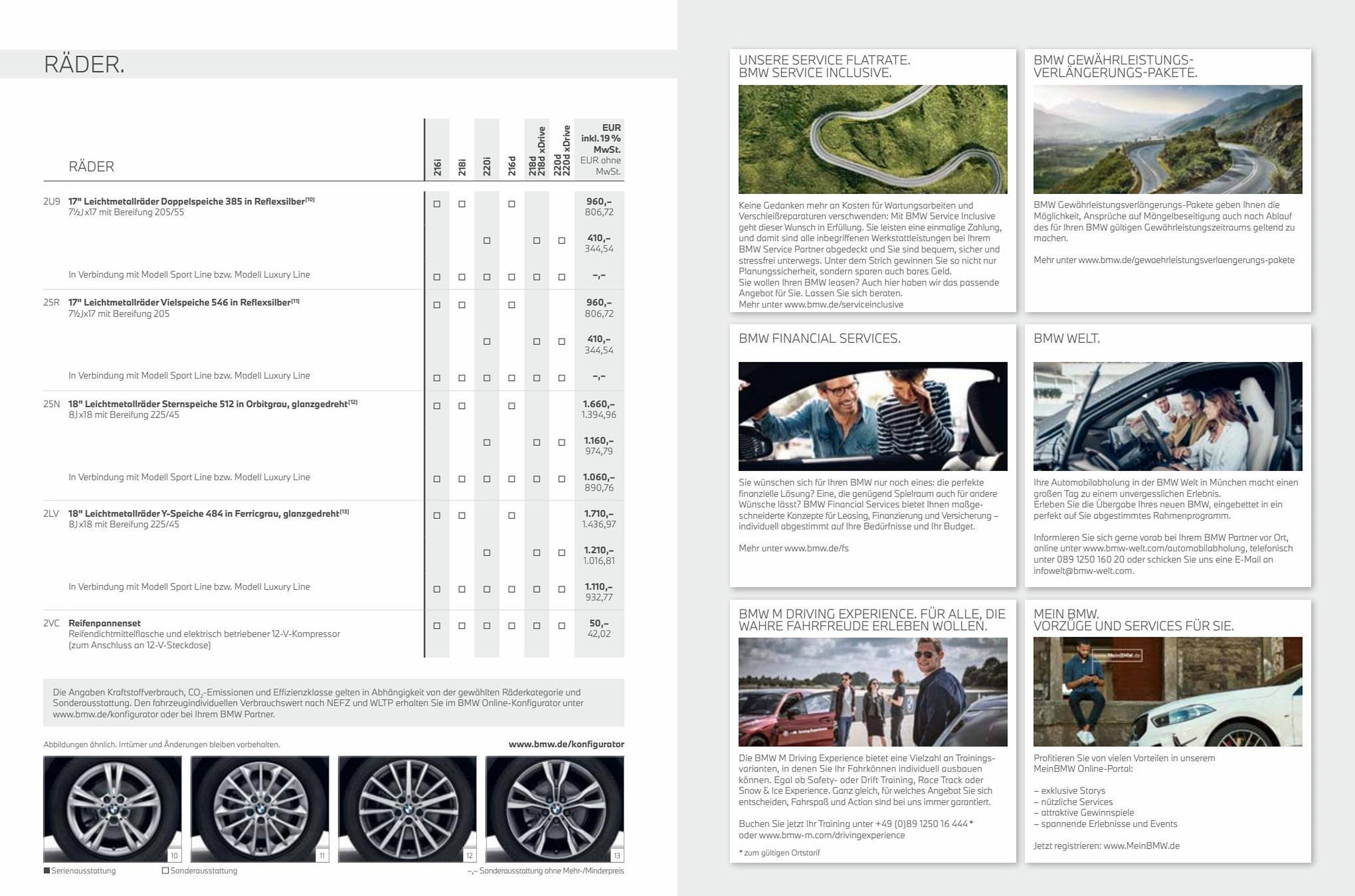This screenshot has height=896, width=1355.
Task: Click heading BMW WELT
Action: [1066, 338]
